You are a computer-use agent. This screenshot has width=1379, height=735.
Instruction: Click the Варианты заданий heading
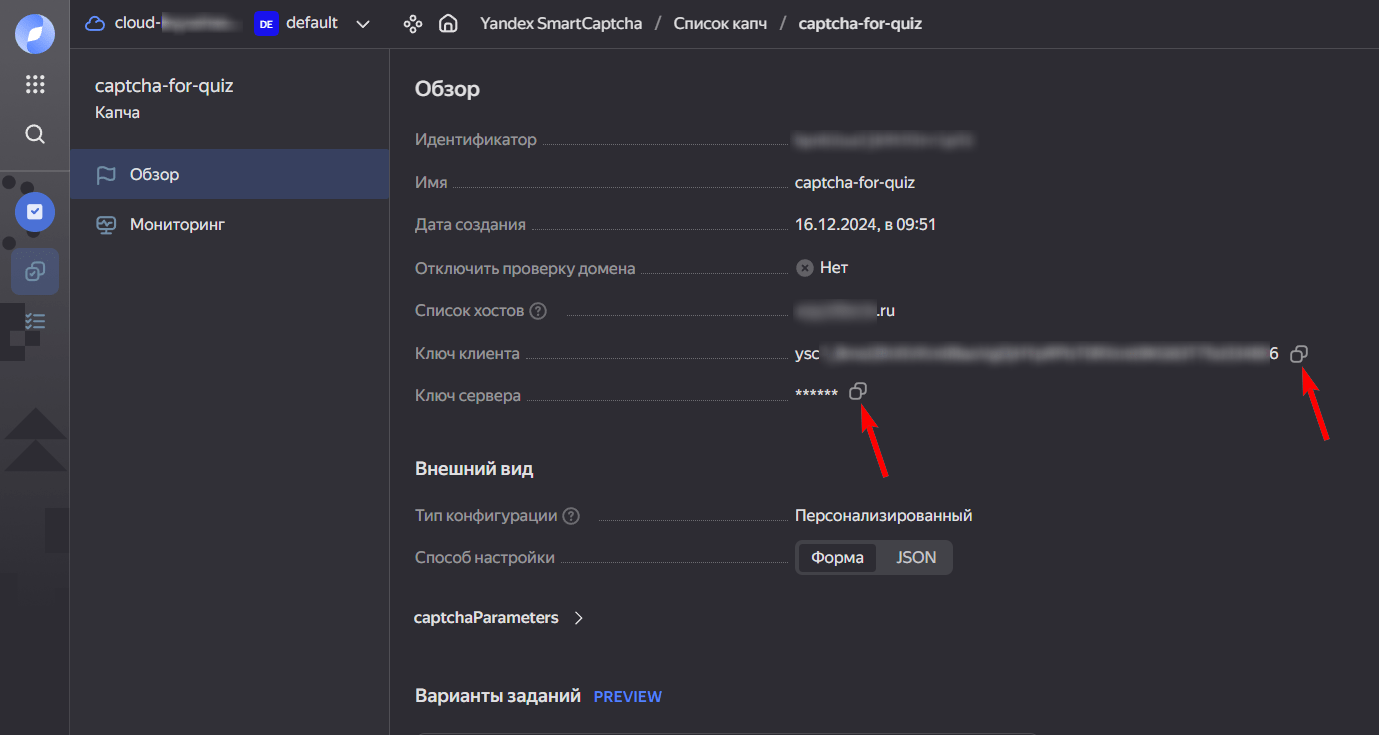coord(498,696)
